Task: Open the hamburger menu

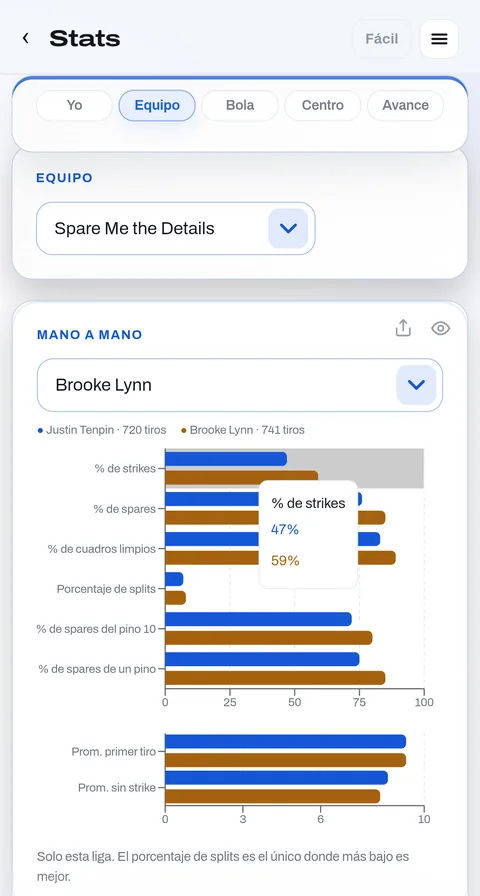Action: pos(439,39)
